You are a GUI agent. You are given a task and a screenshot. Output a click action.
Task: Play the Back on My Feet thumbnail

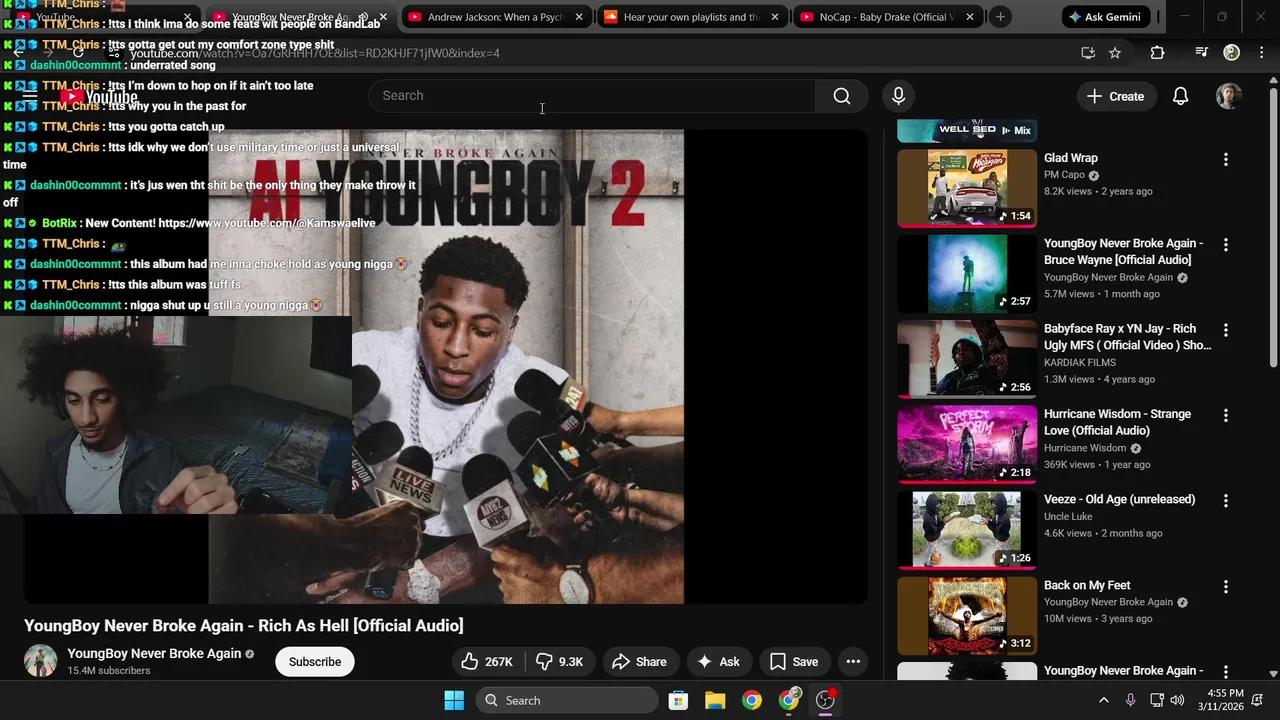pos(967,616)
